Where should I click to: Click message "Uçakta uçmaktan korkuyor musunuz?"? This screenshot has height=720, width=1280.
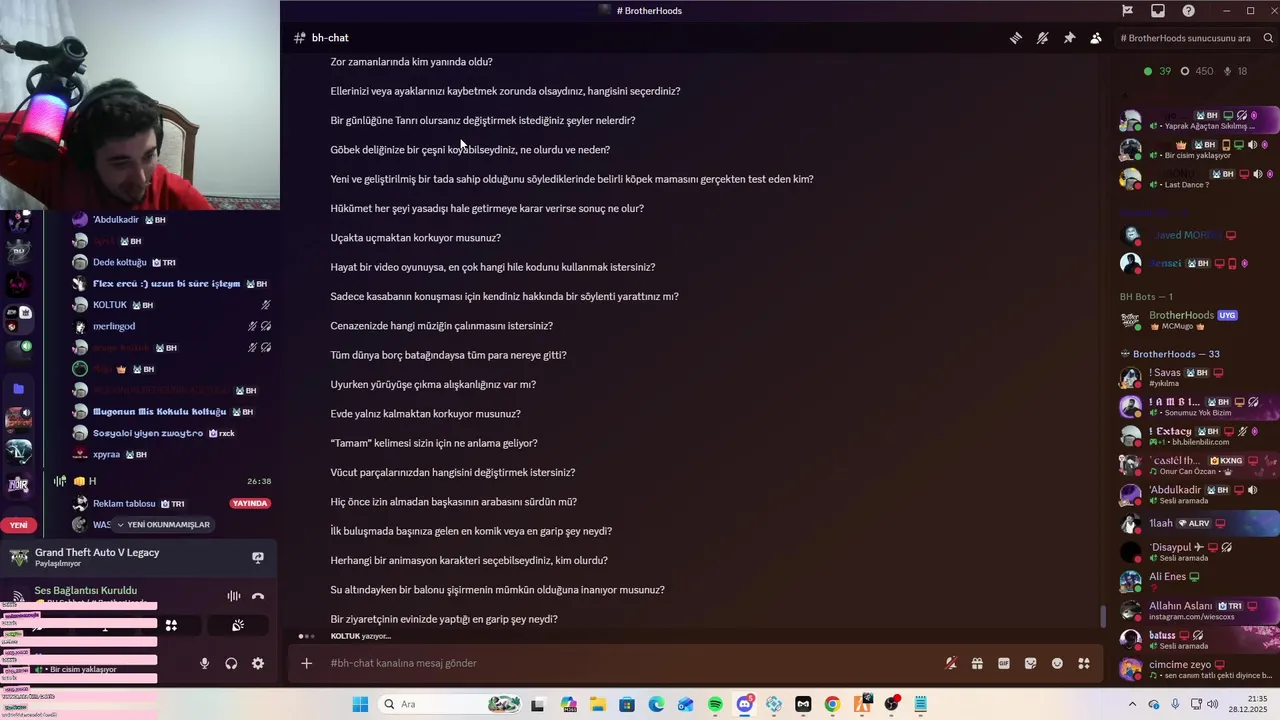(416, 238)
